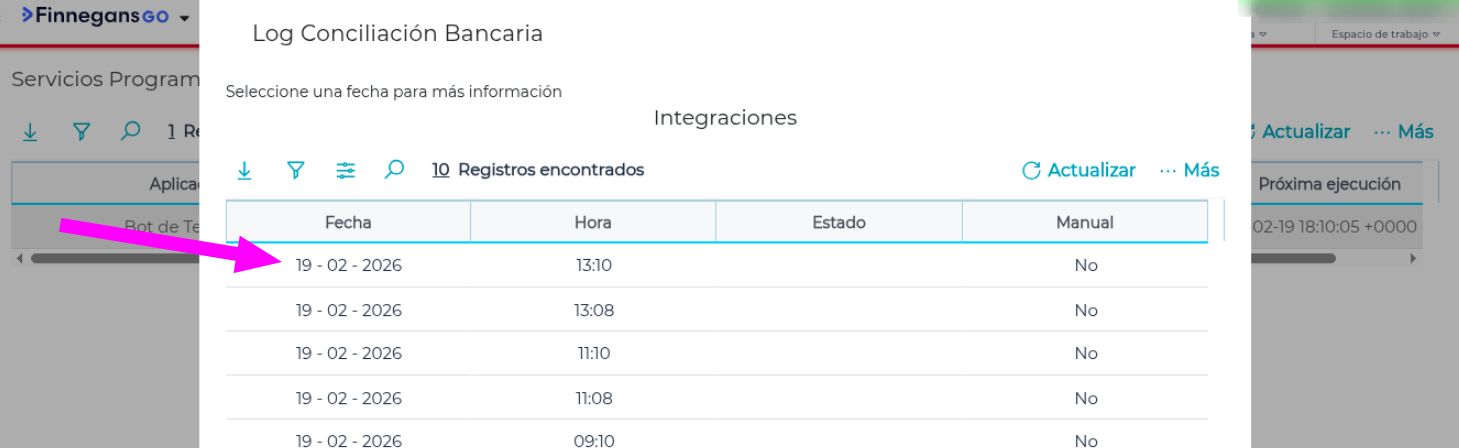Click the Hora column header
The image size is (1459, 448).
pyautogui.click(x=593, y=222)
